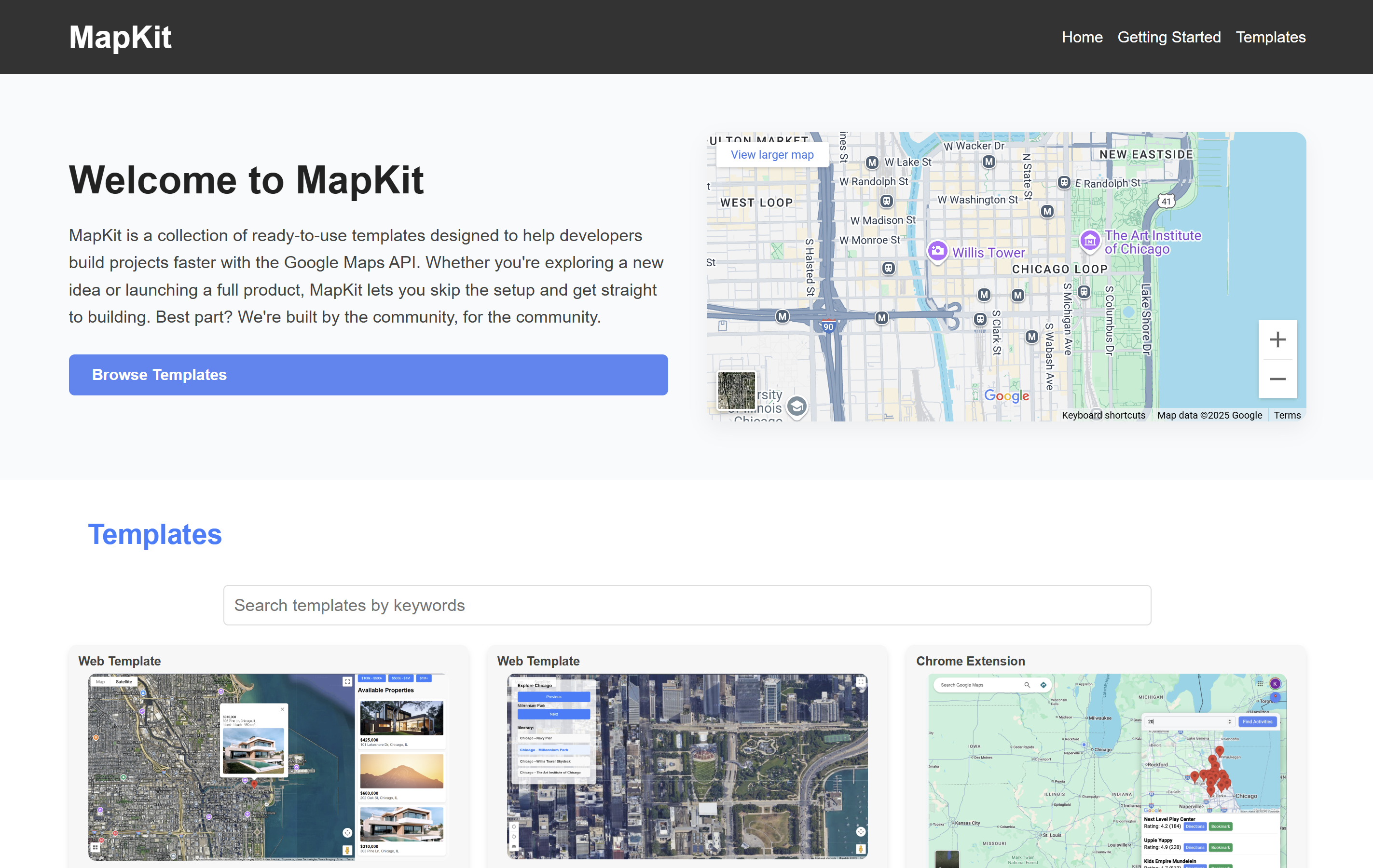Click the Google logo on the map
Viewport: 1373px width, 868px height.
coord(1006,395)
